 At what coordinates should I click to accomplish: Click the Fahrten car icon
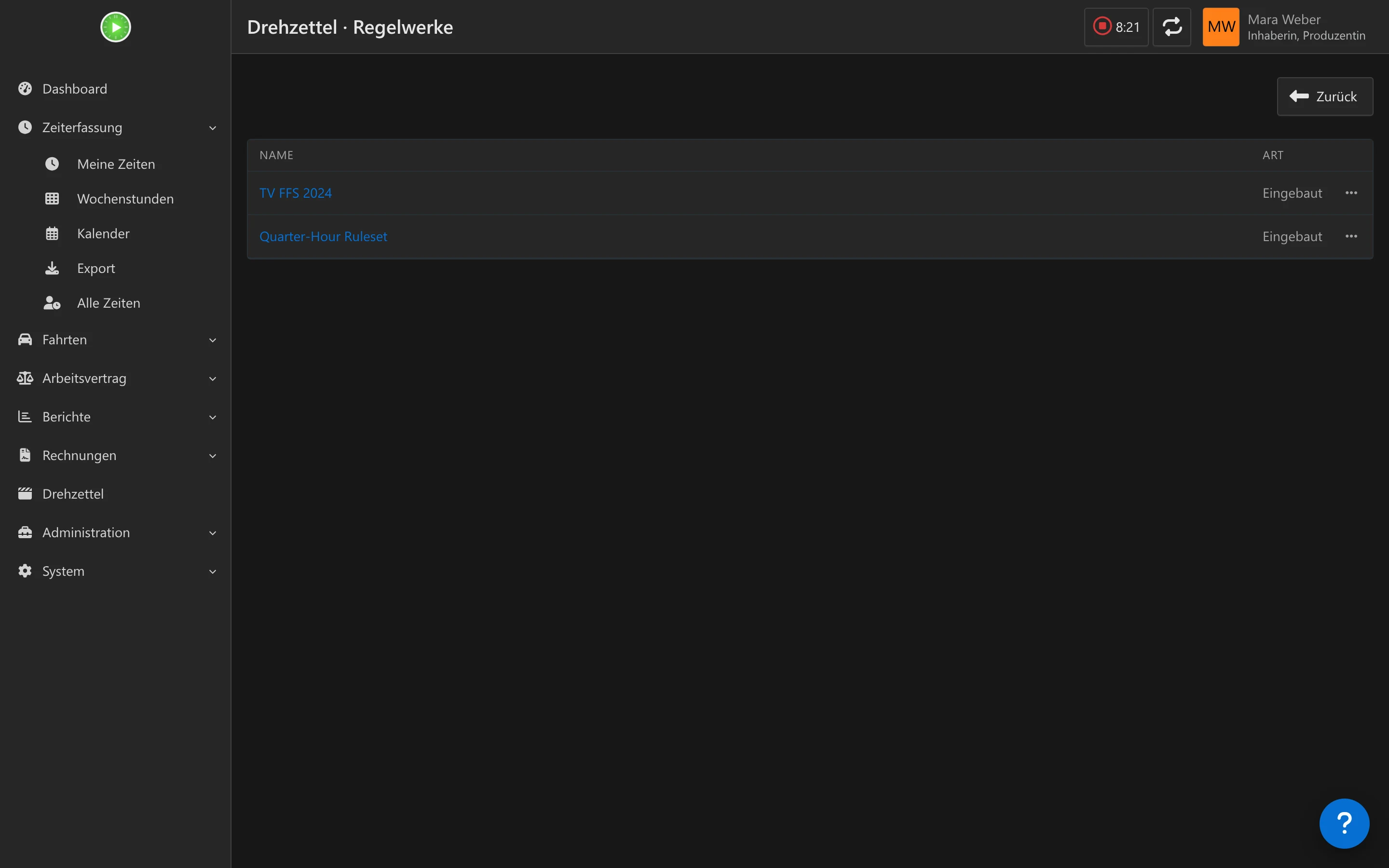(x=25, y=339)
